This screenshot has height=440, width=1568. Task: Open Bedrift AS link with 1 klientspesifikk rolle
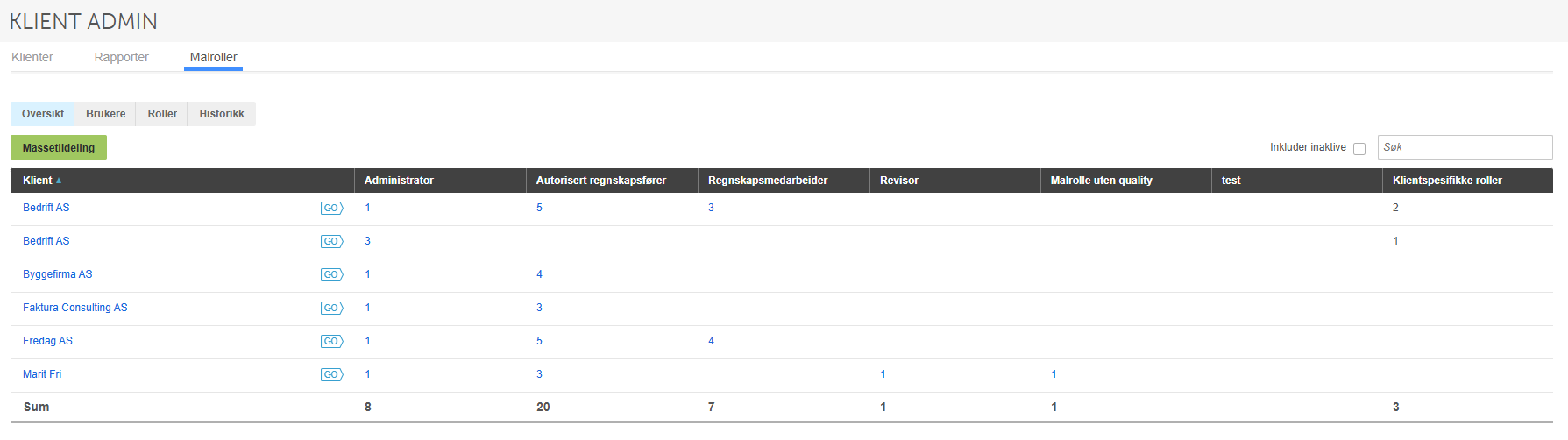[x=46, y=241]
